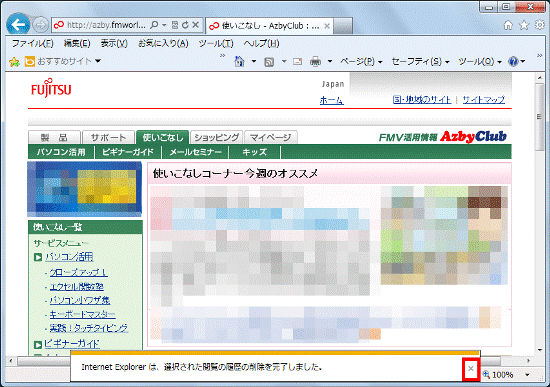Image resolution: width=550 pixels, height=387 pixels.
Task: Click the FUJITSU logo
Action: point(51,88)
